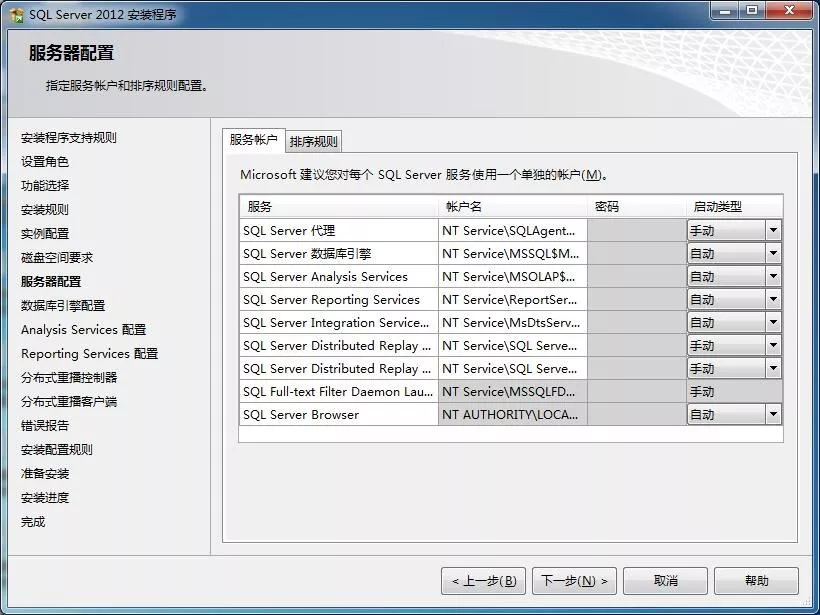Click password cell for SQL Server 代理
The image size is (820, 615).
(x=637, y=231)
